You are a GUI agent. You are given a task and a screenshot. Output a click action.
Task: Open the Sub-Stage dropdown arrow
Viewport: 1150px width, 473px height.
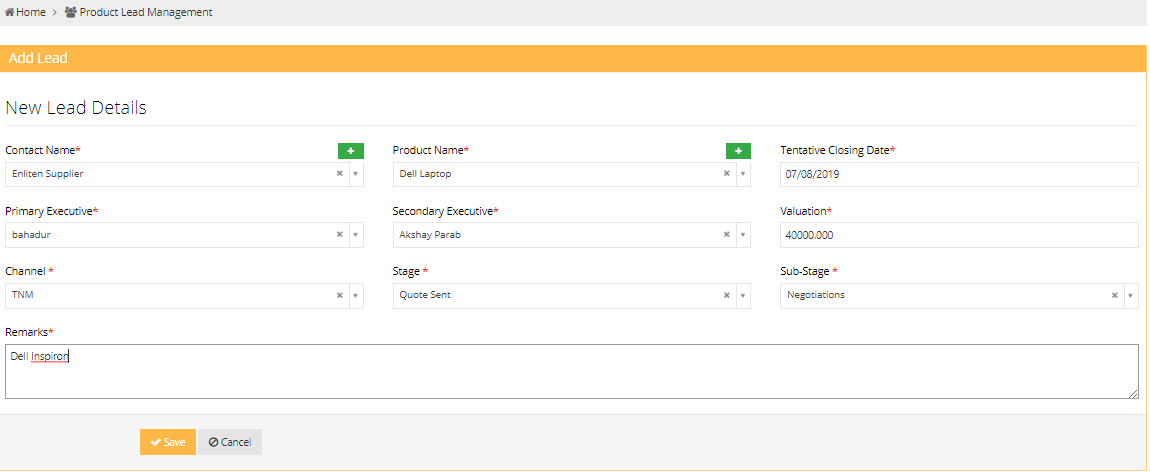1131,296
